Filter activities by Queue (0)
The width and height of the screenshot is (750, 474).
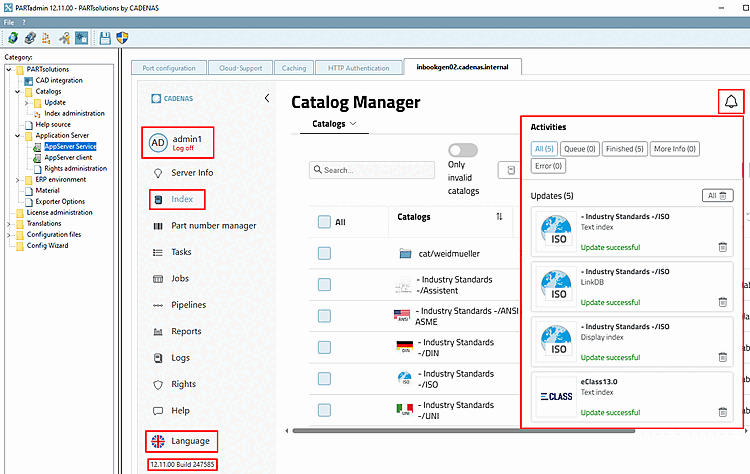coord(580,149)
